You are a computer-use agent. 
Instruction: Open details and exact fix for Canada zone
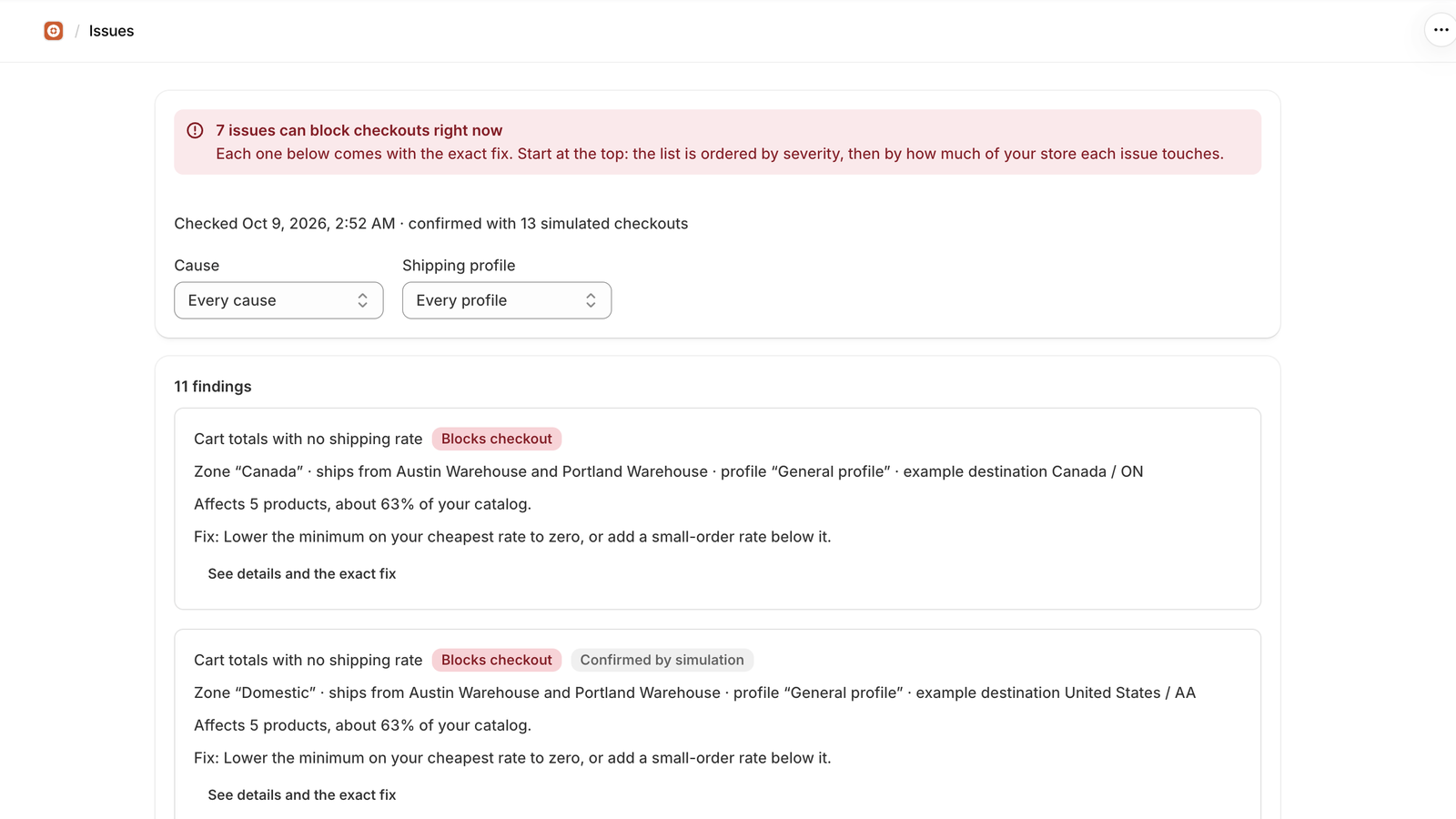coord(302,573)
